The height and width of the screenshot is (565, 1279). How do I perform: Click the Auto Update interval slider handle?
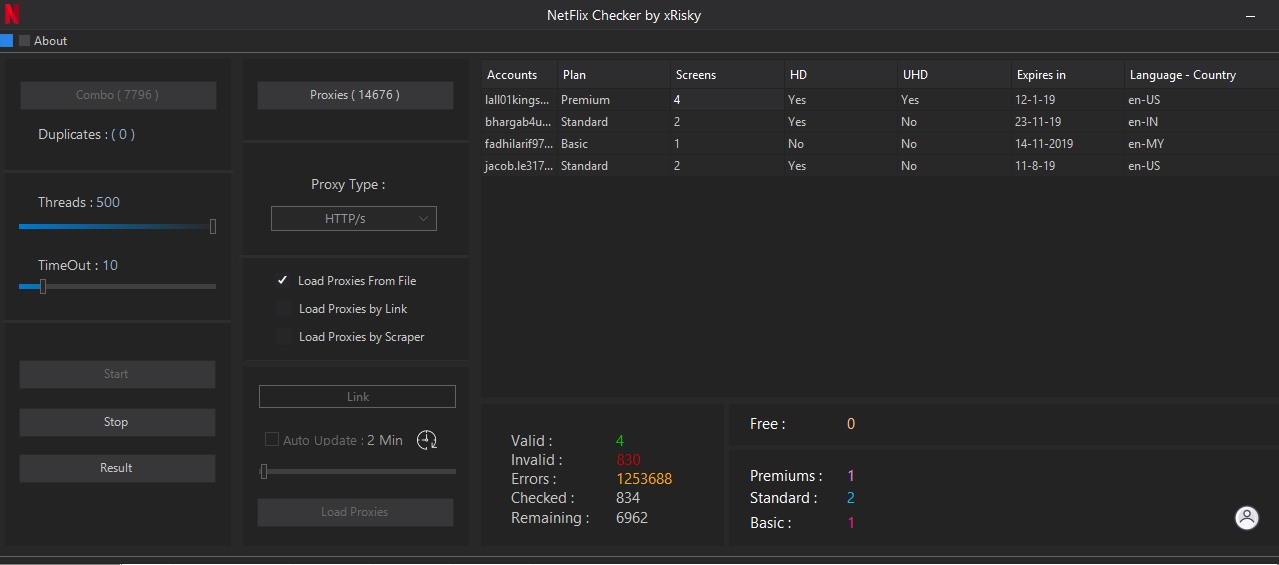[264, 471]
